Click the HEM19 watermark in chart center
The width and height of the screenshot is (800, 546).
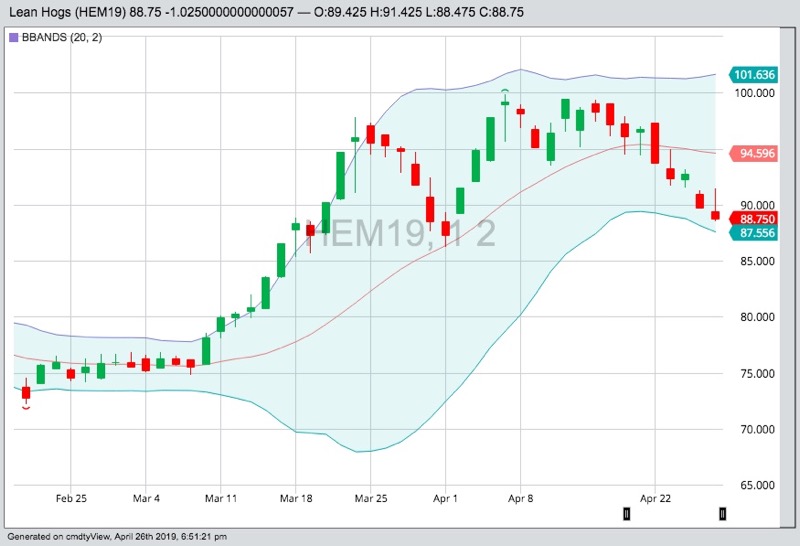(x=408, y=233)
